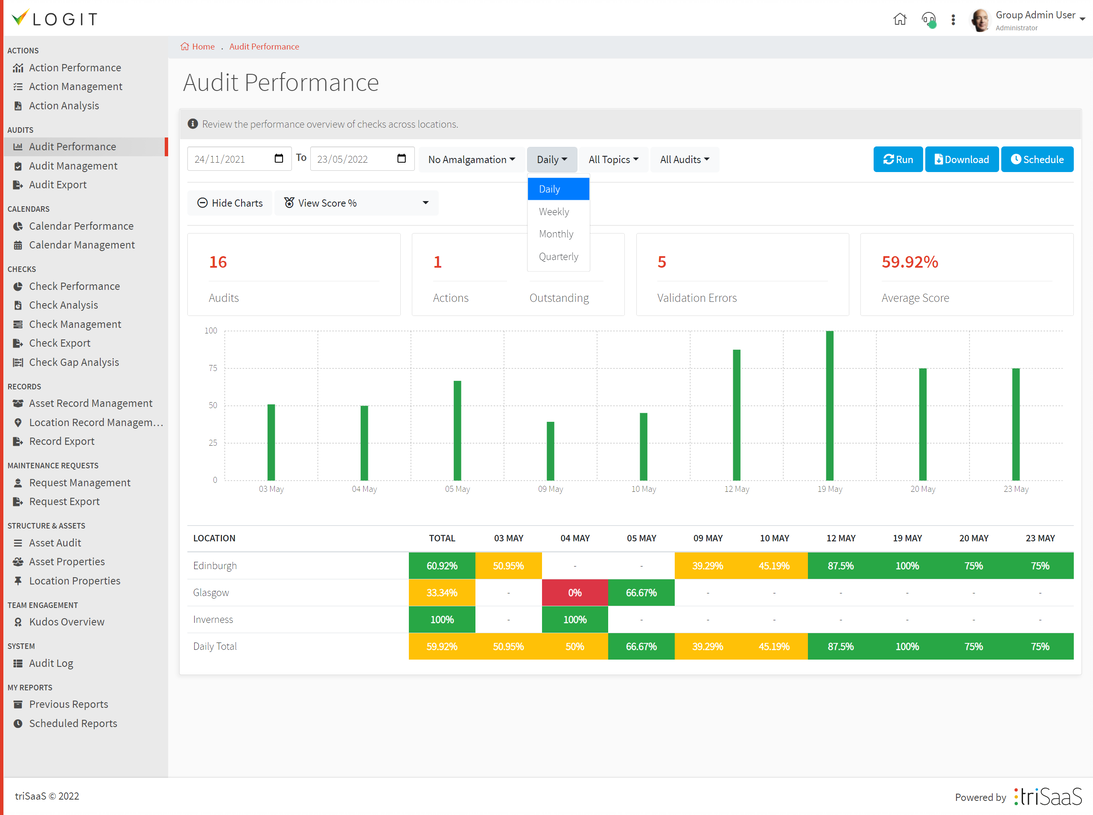Expand the All Audits dropdown
This screenshot has width=1093, height=815.
pos(684,160)
